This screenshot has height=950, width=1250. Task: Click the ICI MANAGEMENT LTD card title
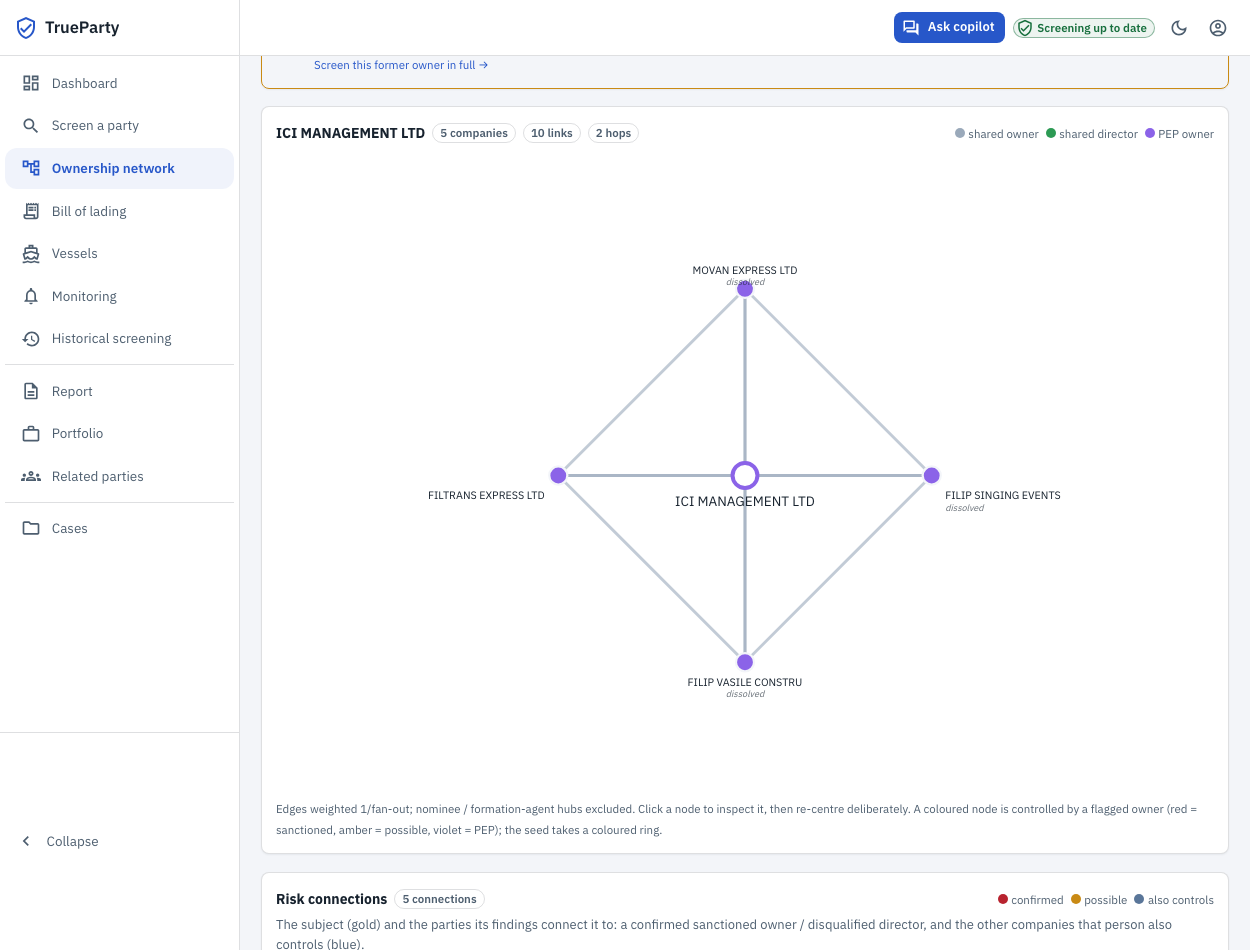350,133
